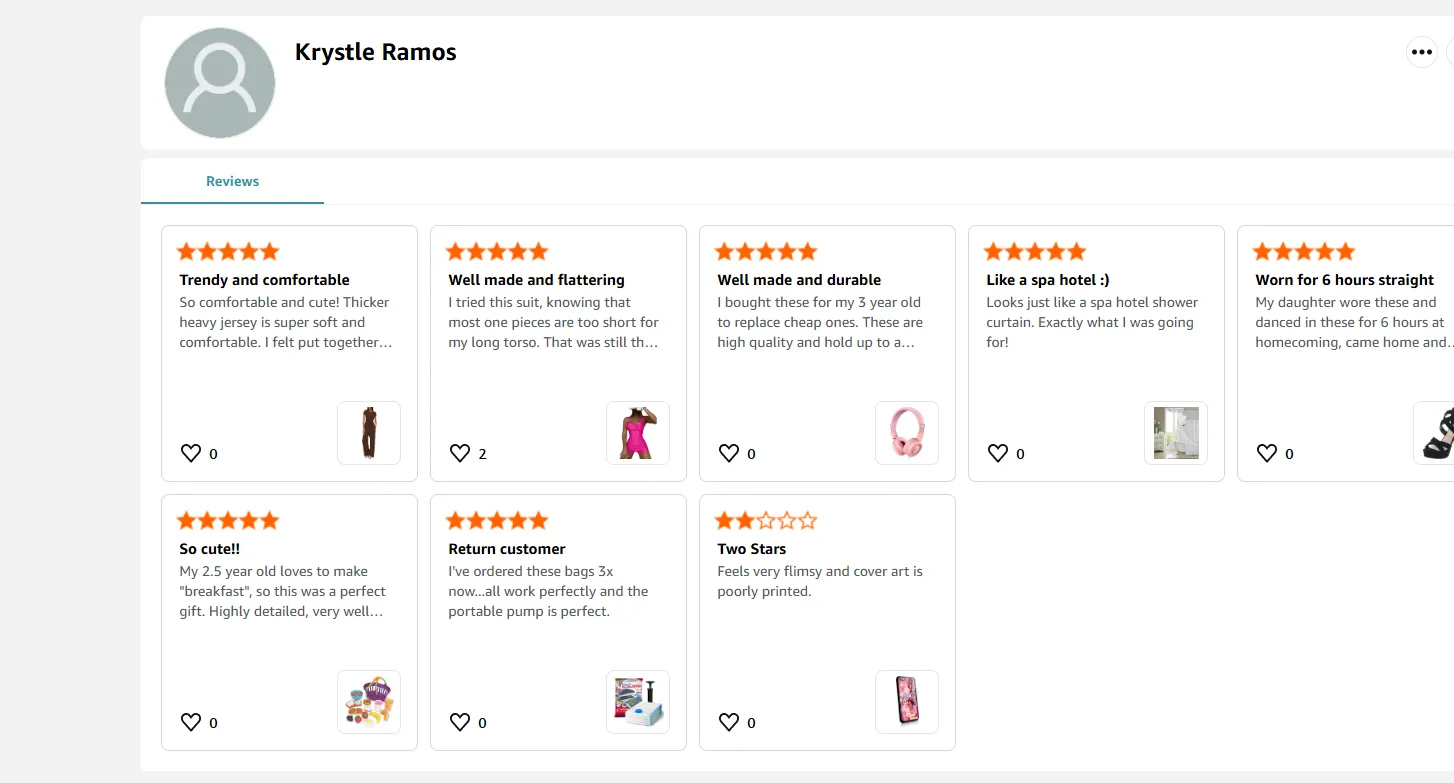The width and height of the screenshot is (1454, 783).
Task: View the pink headphones product image
Action: tap(907, 433)
